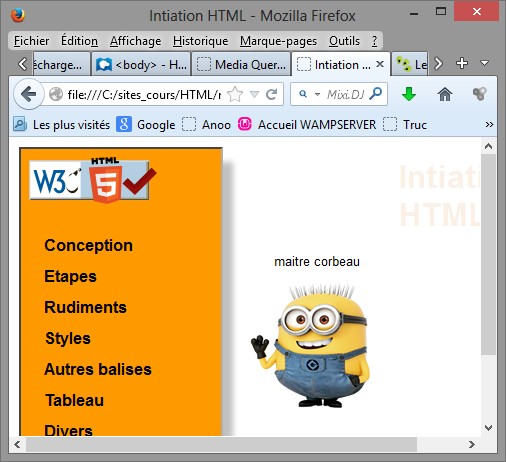Open the Édition menu
This screenshot has width=506, height=462.
tap(79, 41)
